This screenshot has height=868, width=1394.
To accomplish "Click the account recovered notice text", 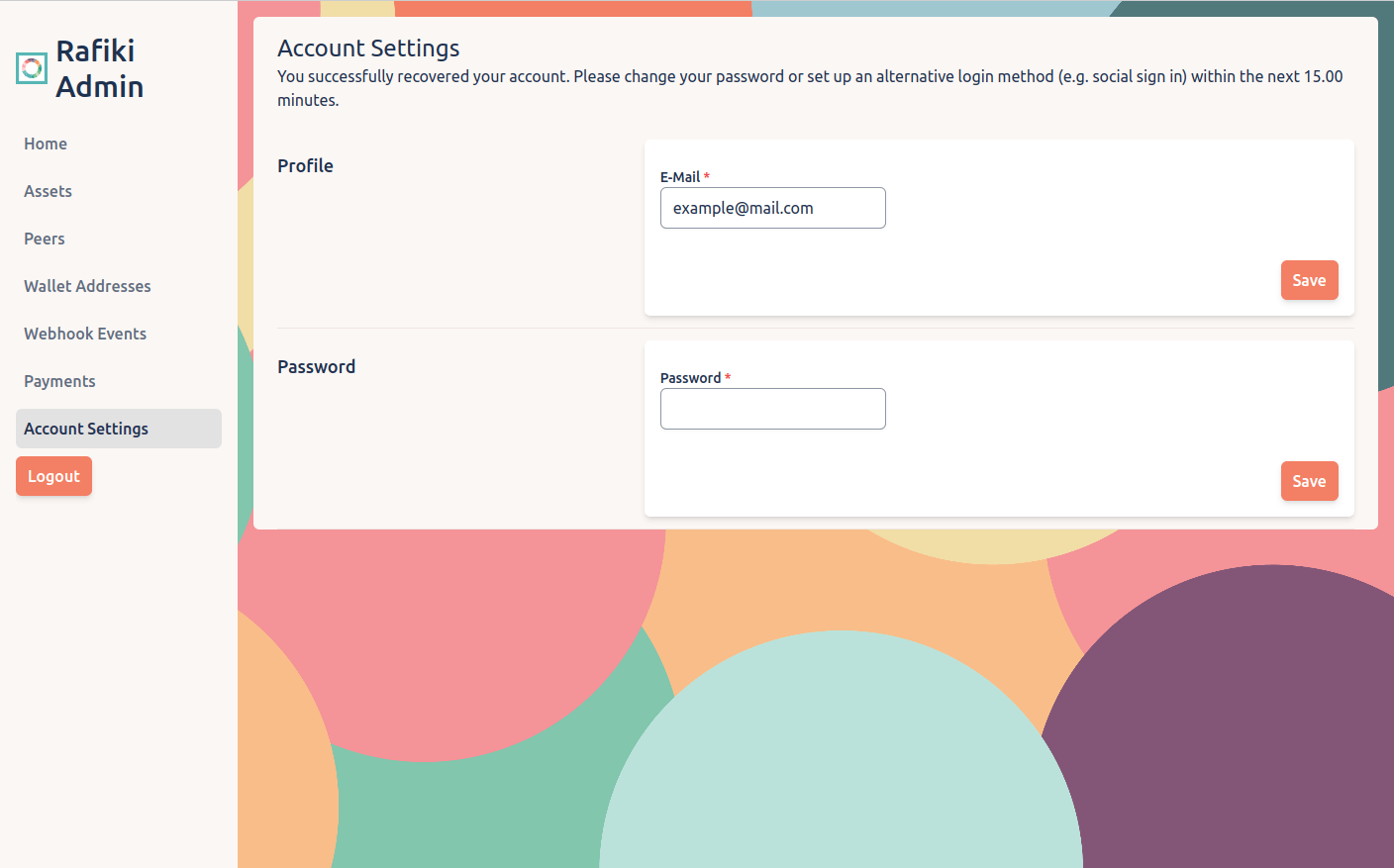I will click(810, 88).
